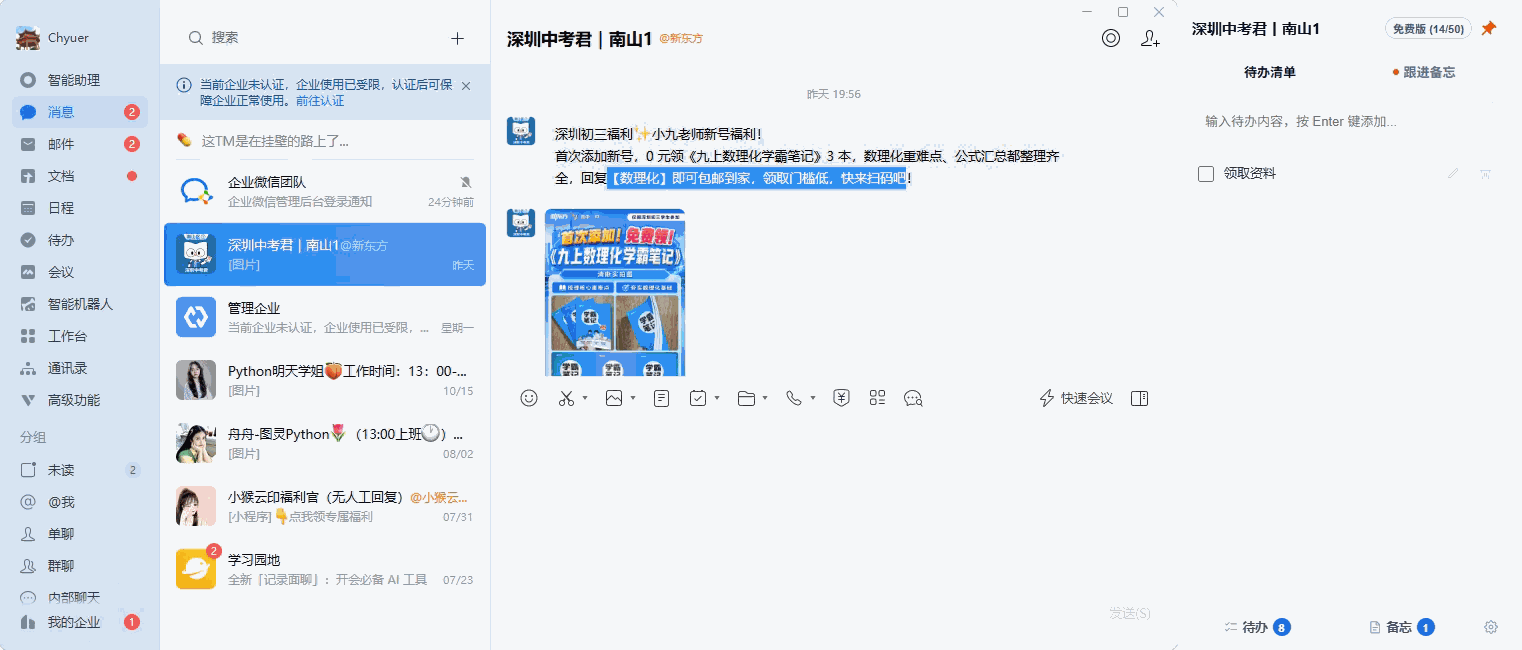
Task: Open 文档 in the sidebar
Action: point(80,176)
